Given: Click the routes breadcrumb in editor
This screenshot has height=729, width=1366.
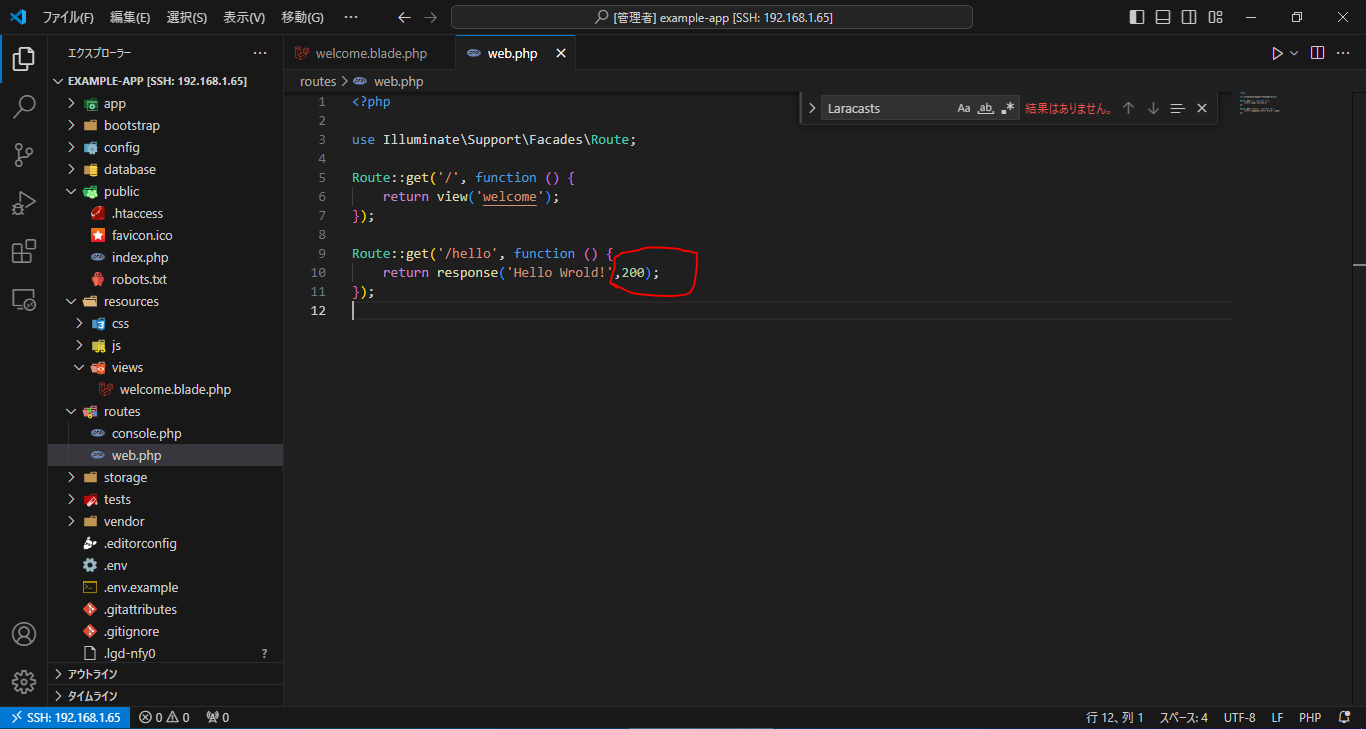Looking at the screenshot, I should click(318, 81).
